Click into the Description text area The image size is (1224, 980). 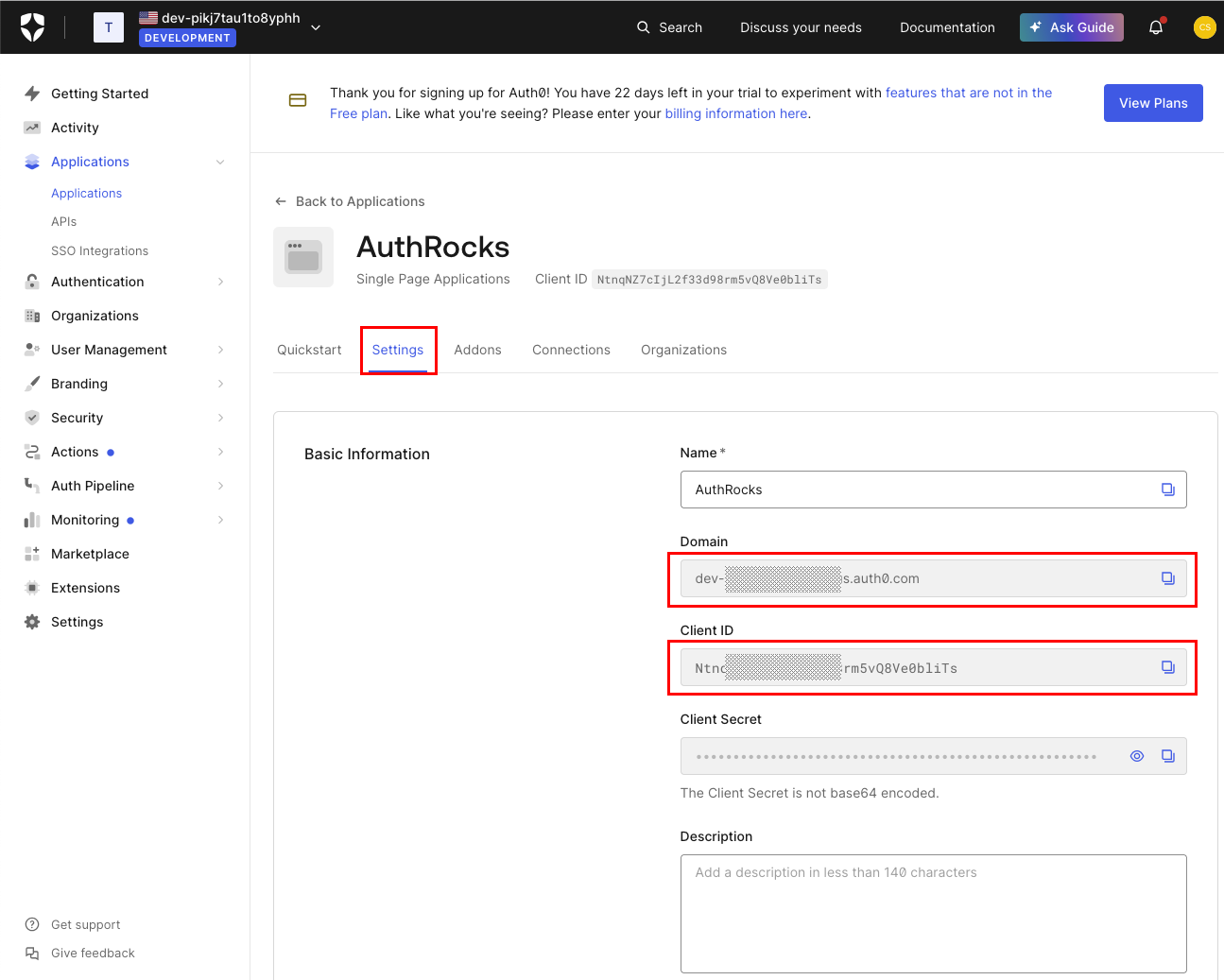pos(933,913)
